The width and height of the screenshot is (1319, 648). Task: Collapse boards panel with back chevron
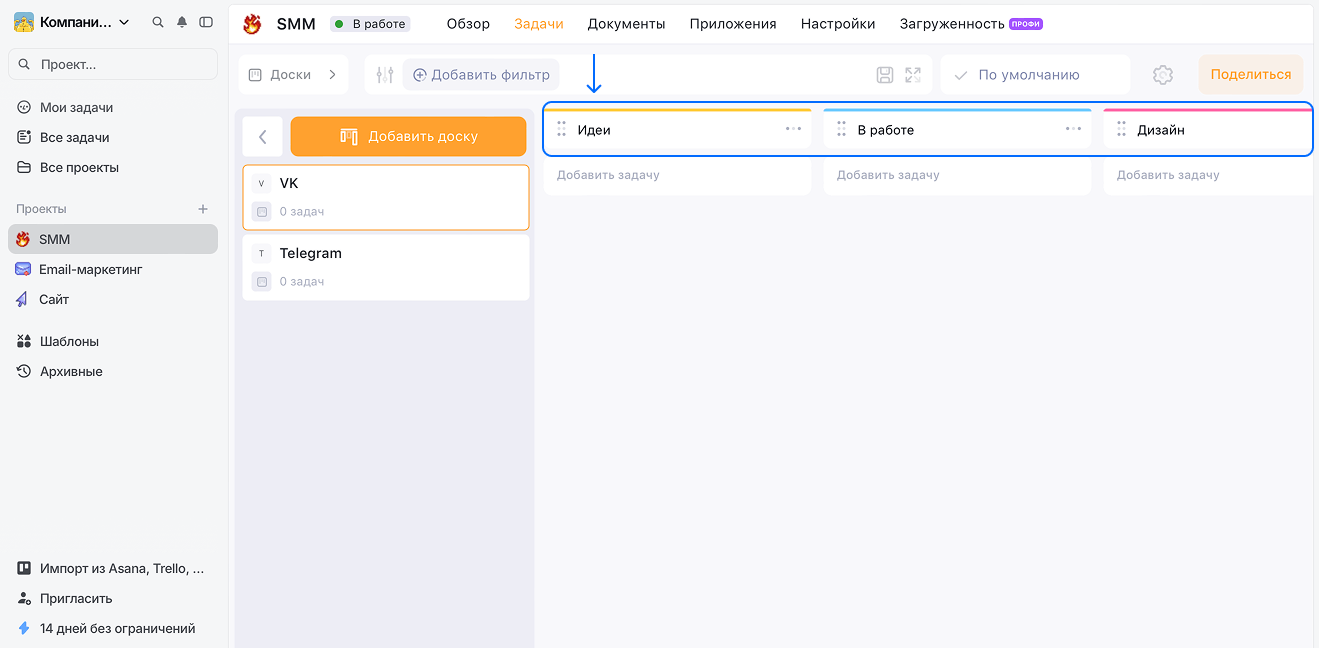pos(263,137)
